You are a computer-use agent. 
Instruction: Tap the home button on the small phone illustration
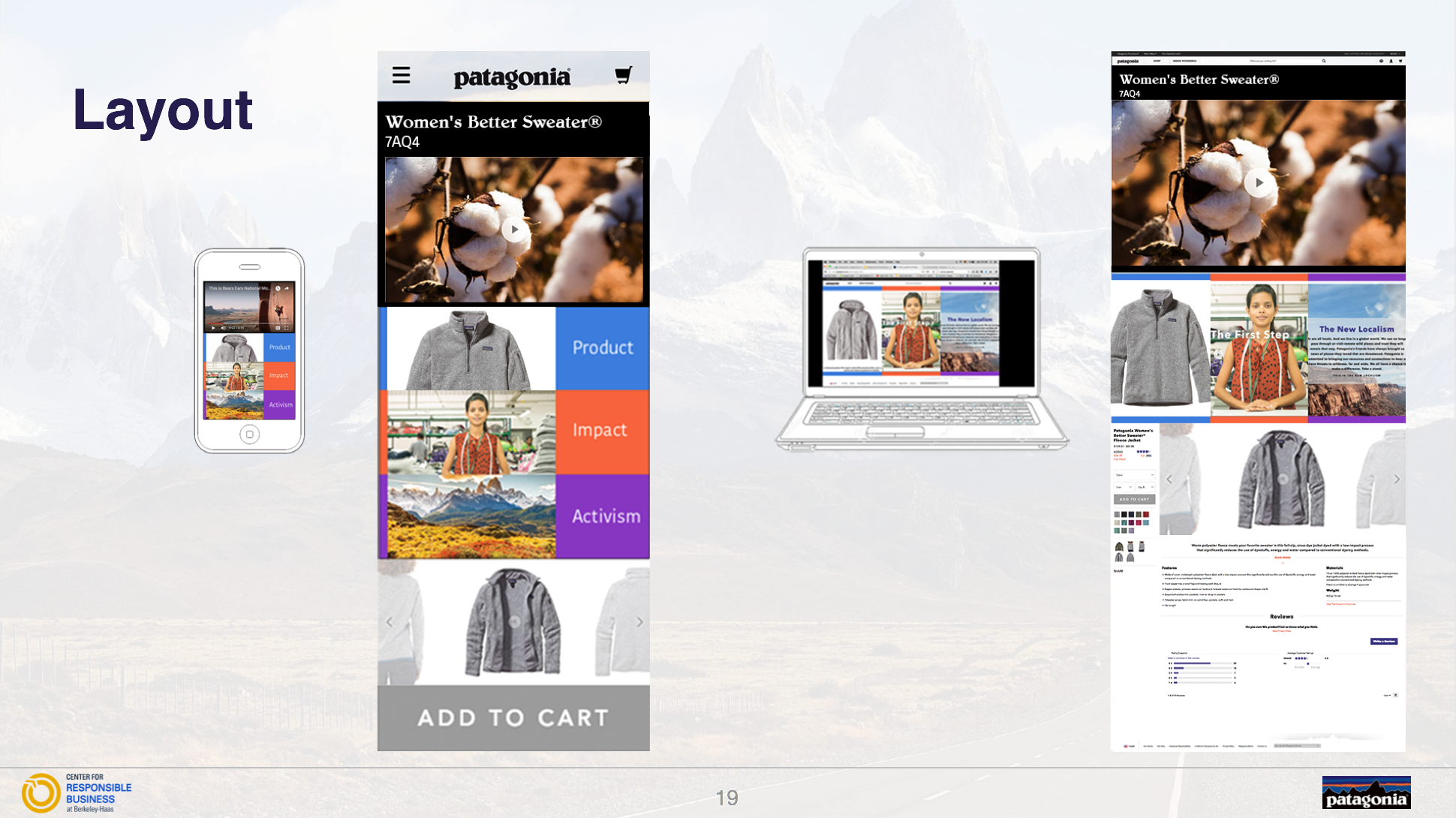(x=250, y=434)
